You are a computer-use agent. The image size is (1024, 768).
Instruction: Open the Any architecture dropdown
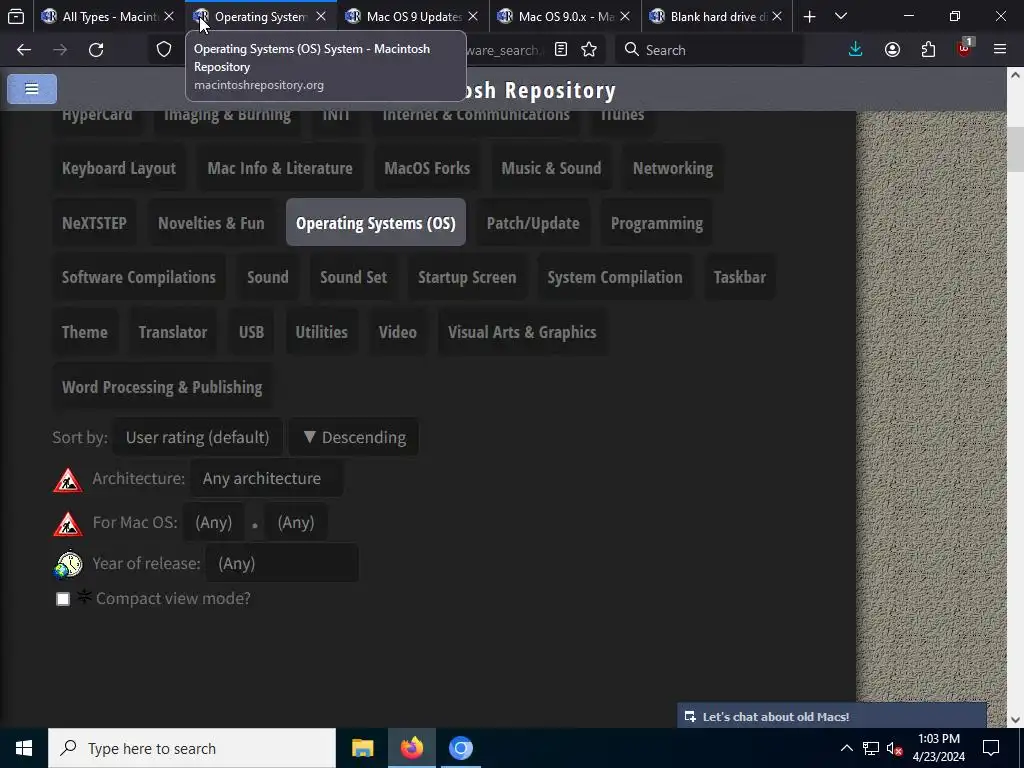point(266,478)
